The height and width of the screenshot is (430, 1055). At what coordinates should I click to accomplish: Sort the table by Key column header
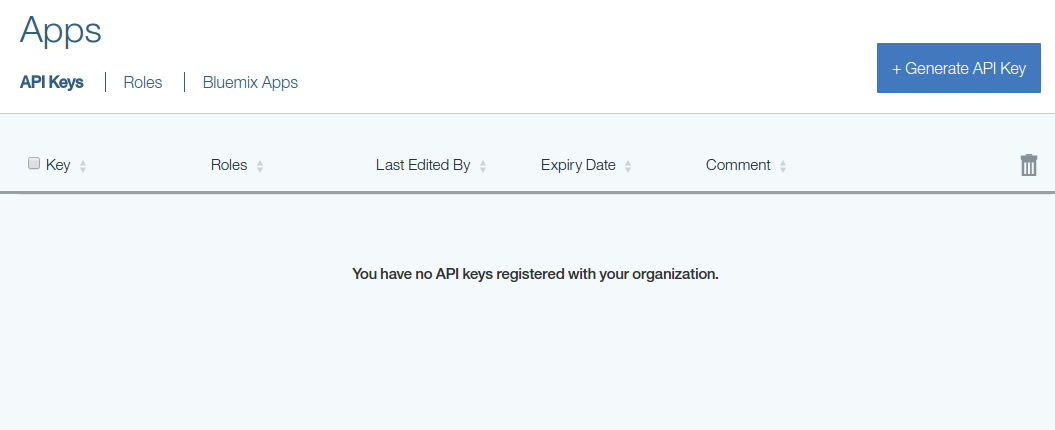tap(58, 165)
